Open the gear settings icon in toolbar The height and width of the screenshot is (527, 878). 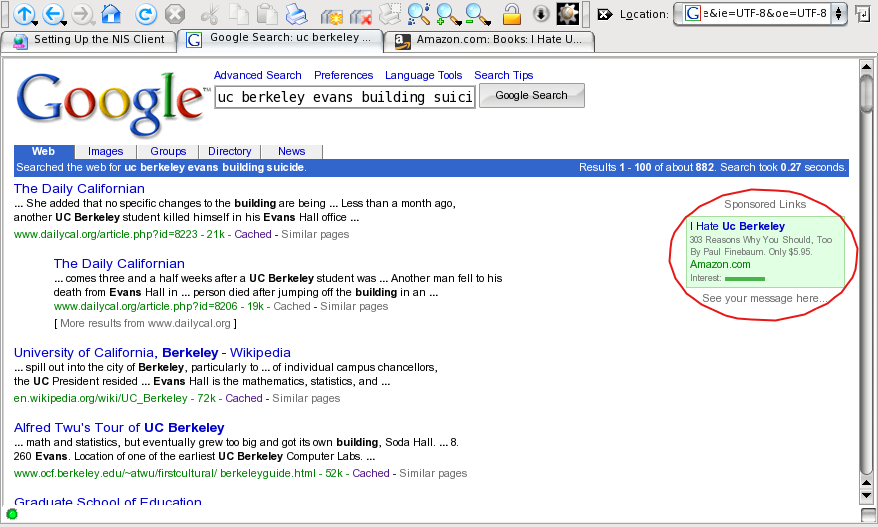tap(567, 14)
